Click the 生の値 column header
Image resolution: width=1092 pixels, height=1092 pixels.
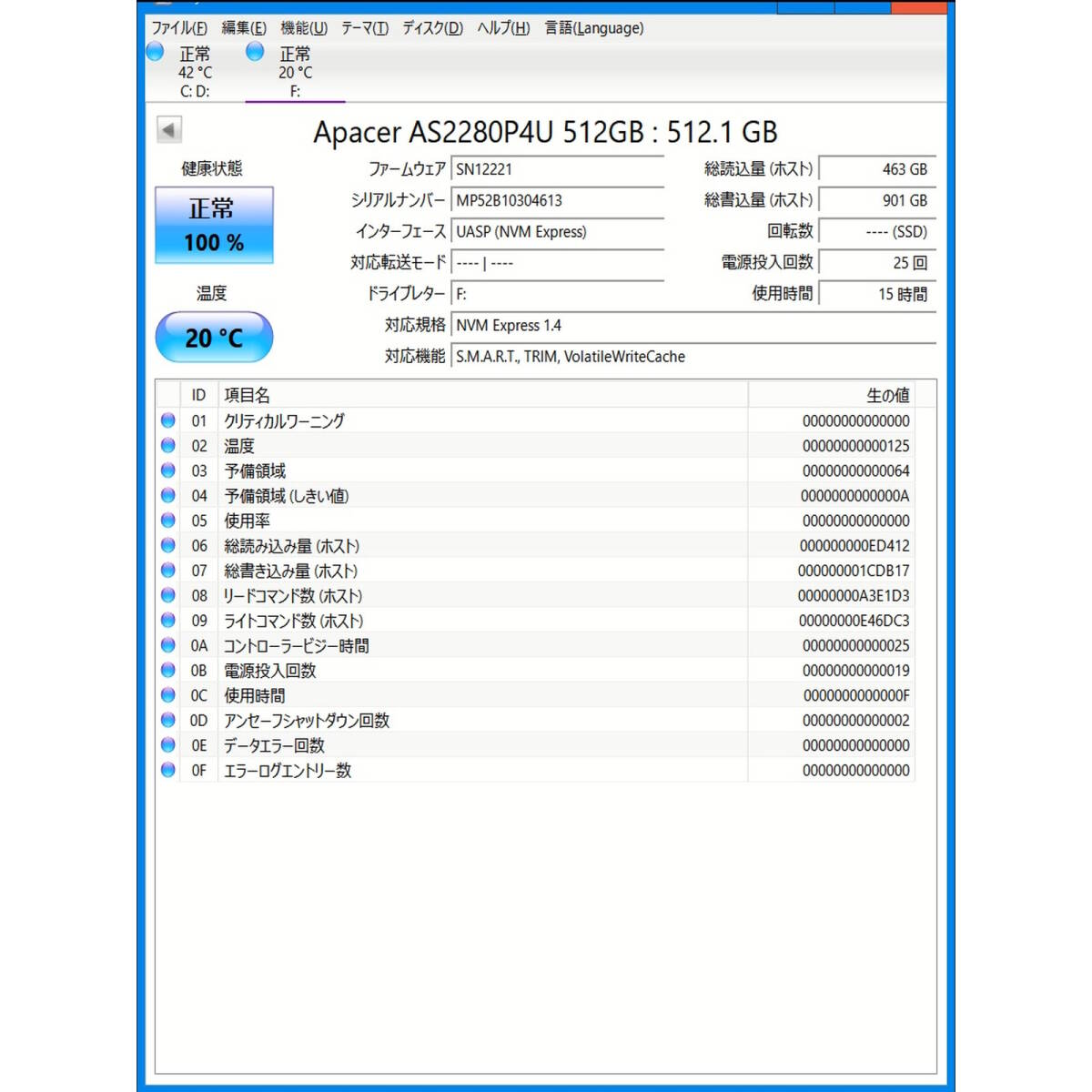[x=831, y=395]
